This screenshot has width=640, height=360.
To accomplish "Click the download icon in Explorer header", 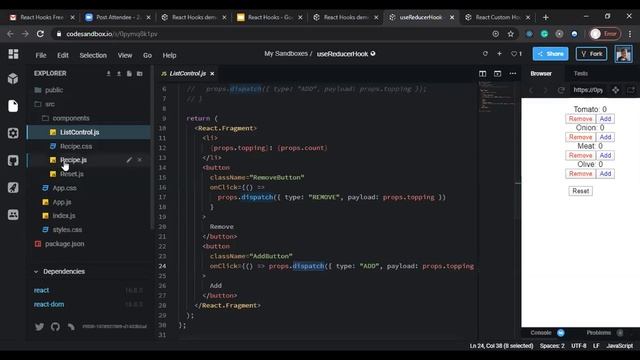I will [109, 73].
